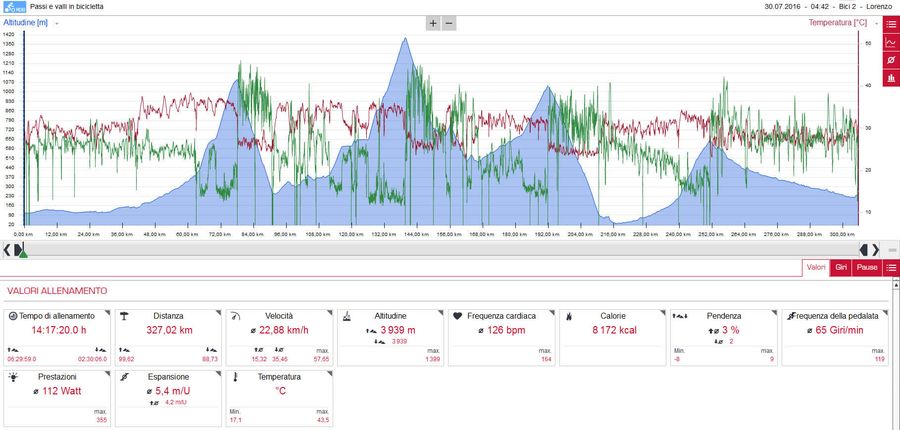Zoom in chart with the plus button
This screenshot has height=430, width=900.
[433, 24]
